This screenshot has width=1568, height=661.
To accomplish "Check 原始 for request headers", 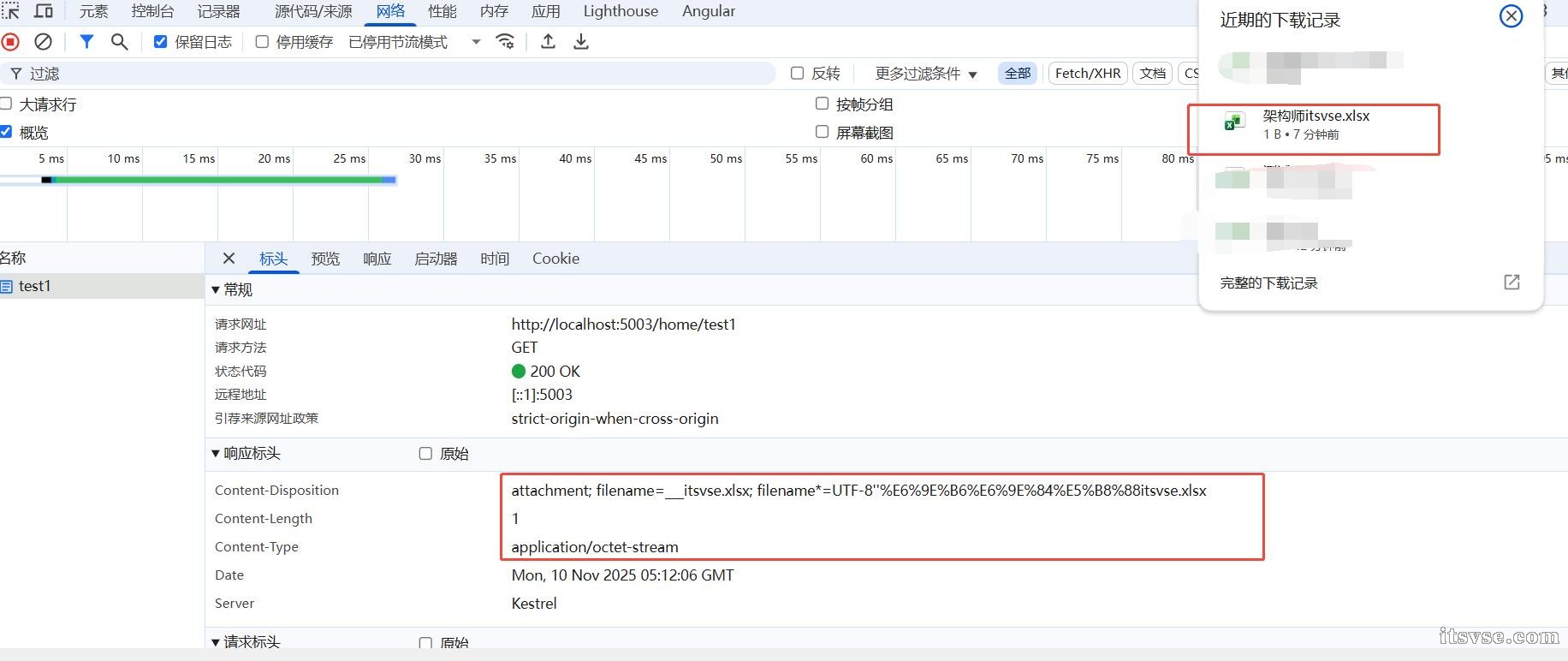I will click(425, 642).
